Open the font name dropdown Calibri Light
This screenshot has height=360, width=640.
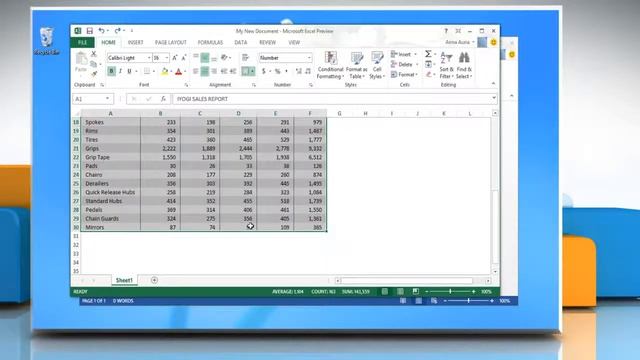[x=149, y=58]
